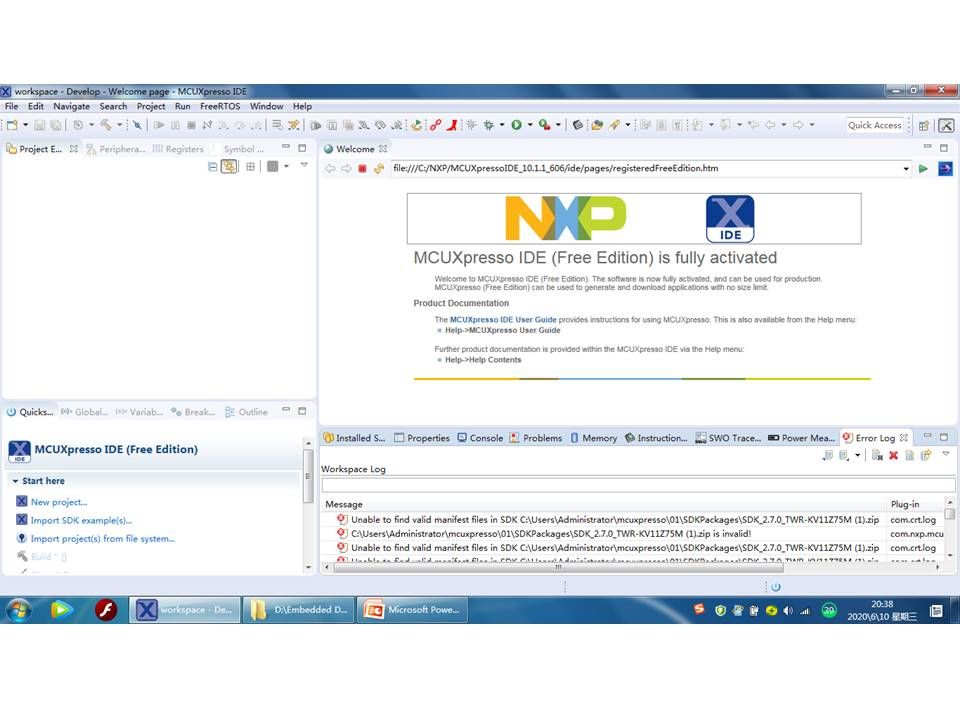Collapse the Start here section

pyautogui.click(x=15, y=481)
